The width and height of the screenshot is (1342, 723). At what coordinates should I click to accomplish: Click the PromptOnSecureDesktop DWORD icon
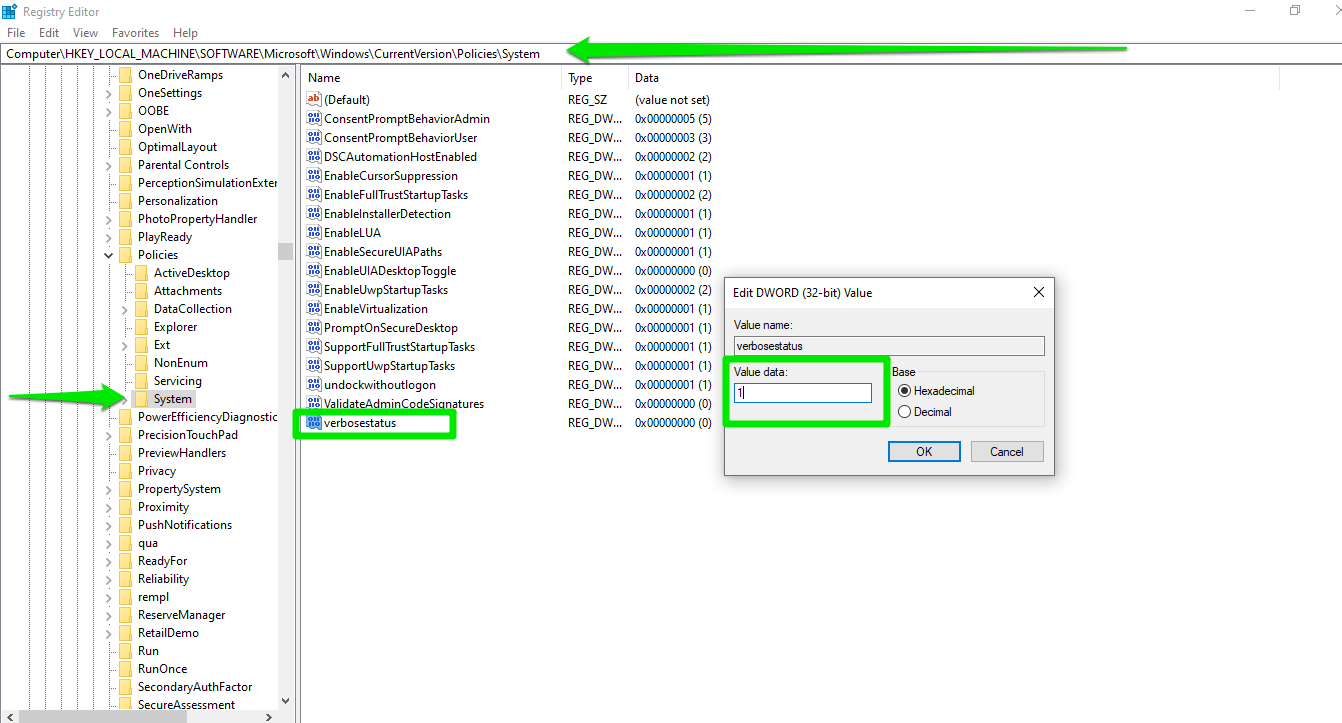click(314, 328)
